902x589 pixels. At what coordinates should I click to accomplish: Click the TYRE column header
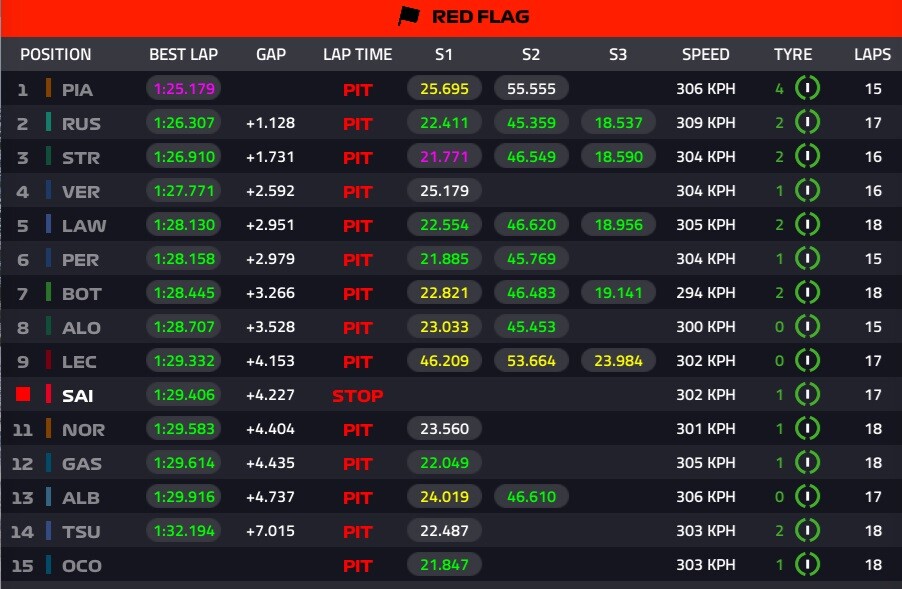click(x=793, y=54)
